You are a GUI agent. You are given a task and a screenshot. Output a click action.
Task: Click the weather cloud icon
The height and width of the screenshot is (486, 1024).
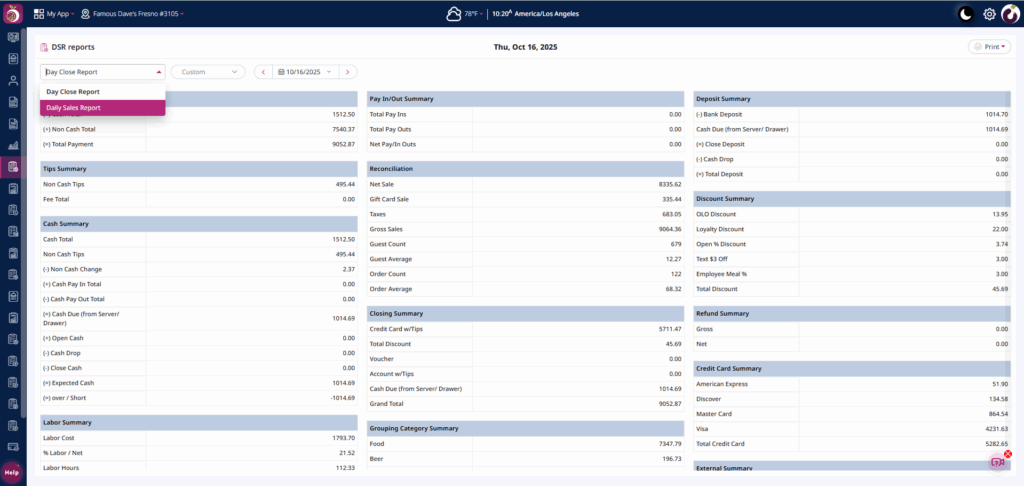tap(455, 14)
